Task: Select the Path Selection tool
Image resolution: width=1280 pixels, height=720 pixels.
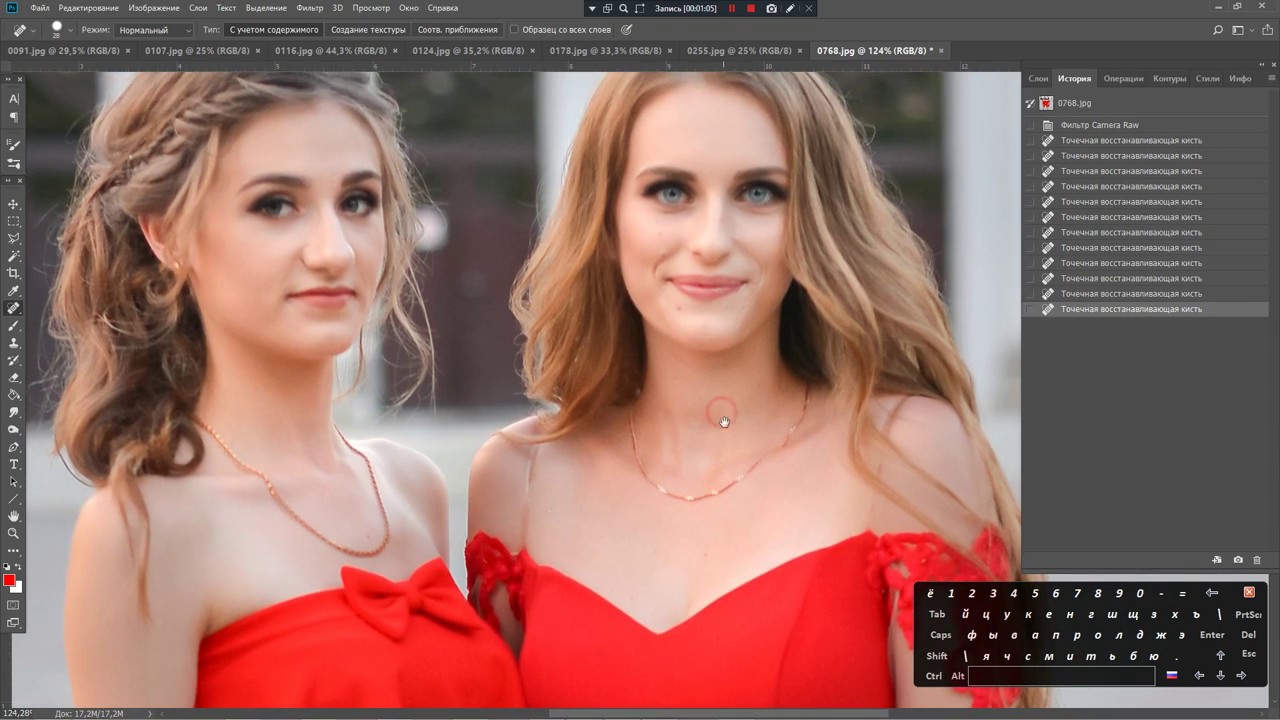Action: click(x=14, y=482)
